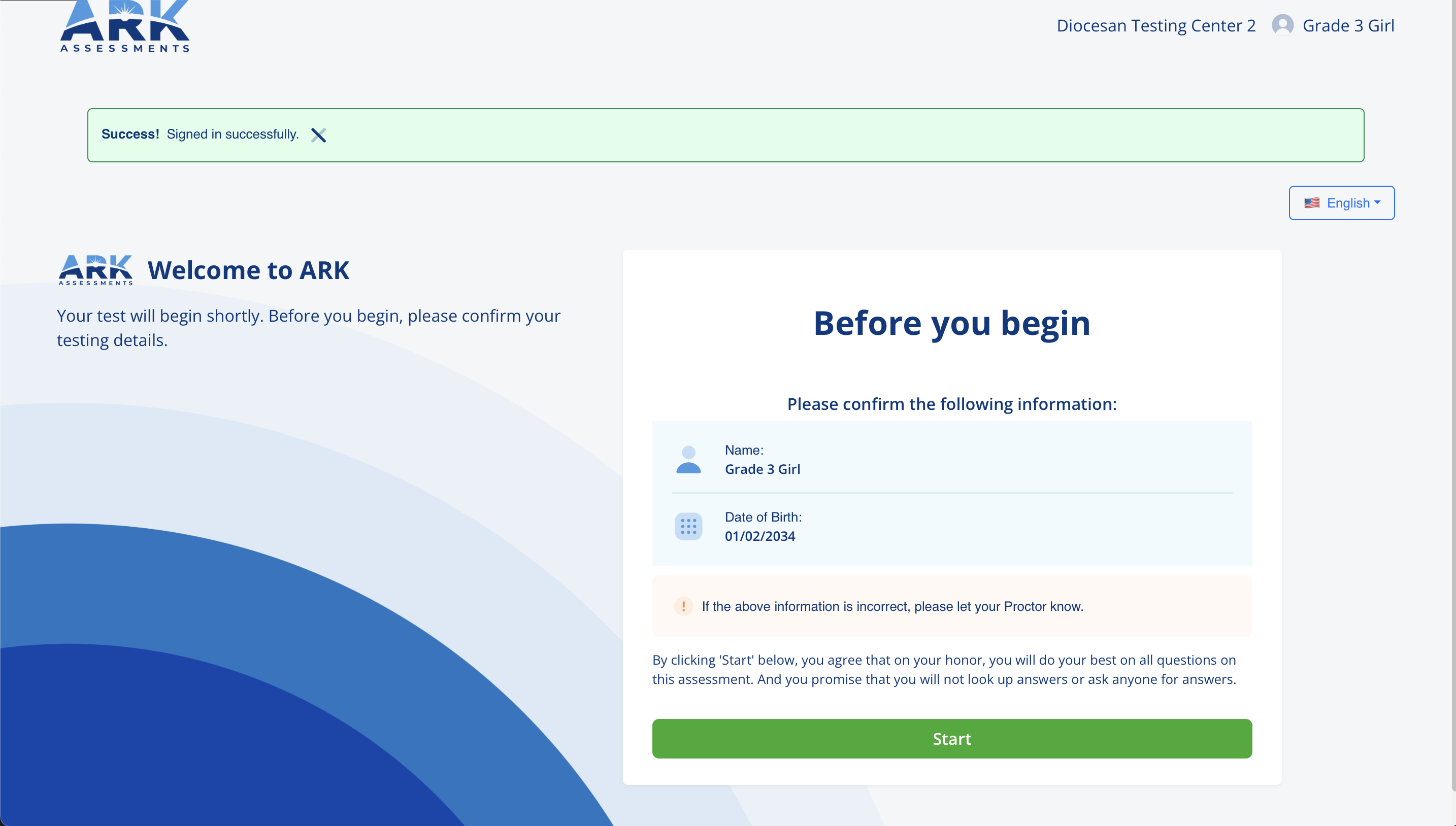Click 'Please confirm the following information:' text
Viewport: 1456px width, 826px height.
[952, 404]
